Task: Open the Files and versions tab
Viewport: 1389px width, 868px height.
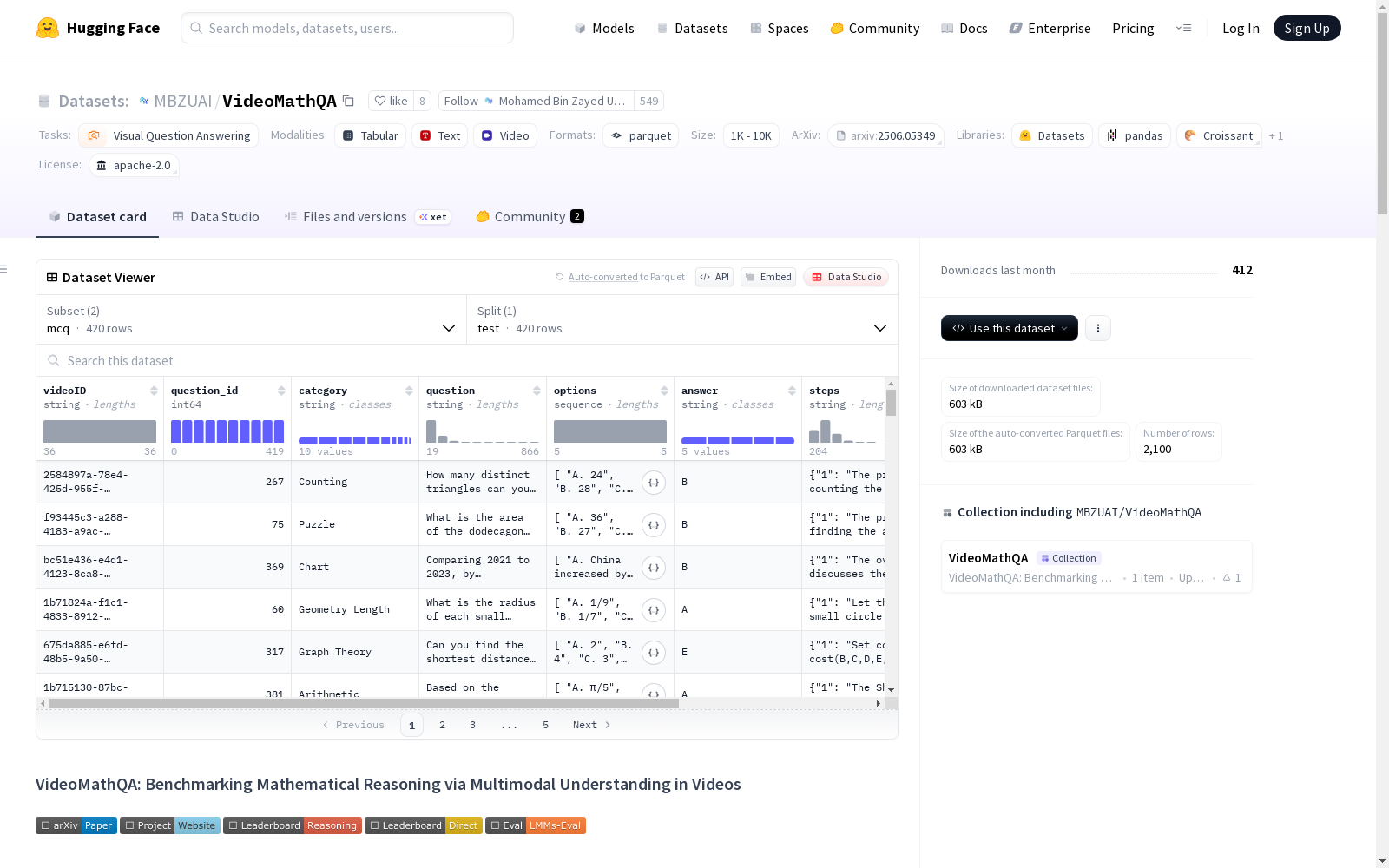Action: point(367,217)
